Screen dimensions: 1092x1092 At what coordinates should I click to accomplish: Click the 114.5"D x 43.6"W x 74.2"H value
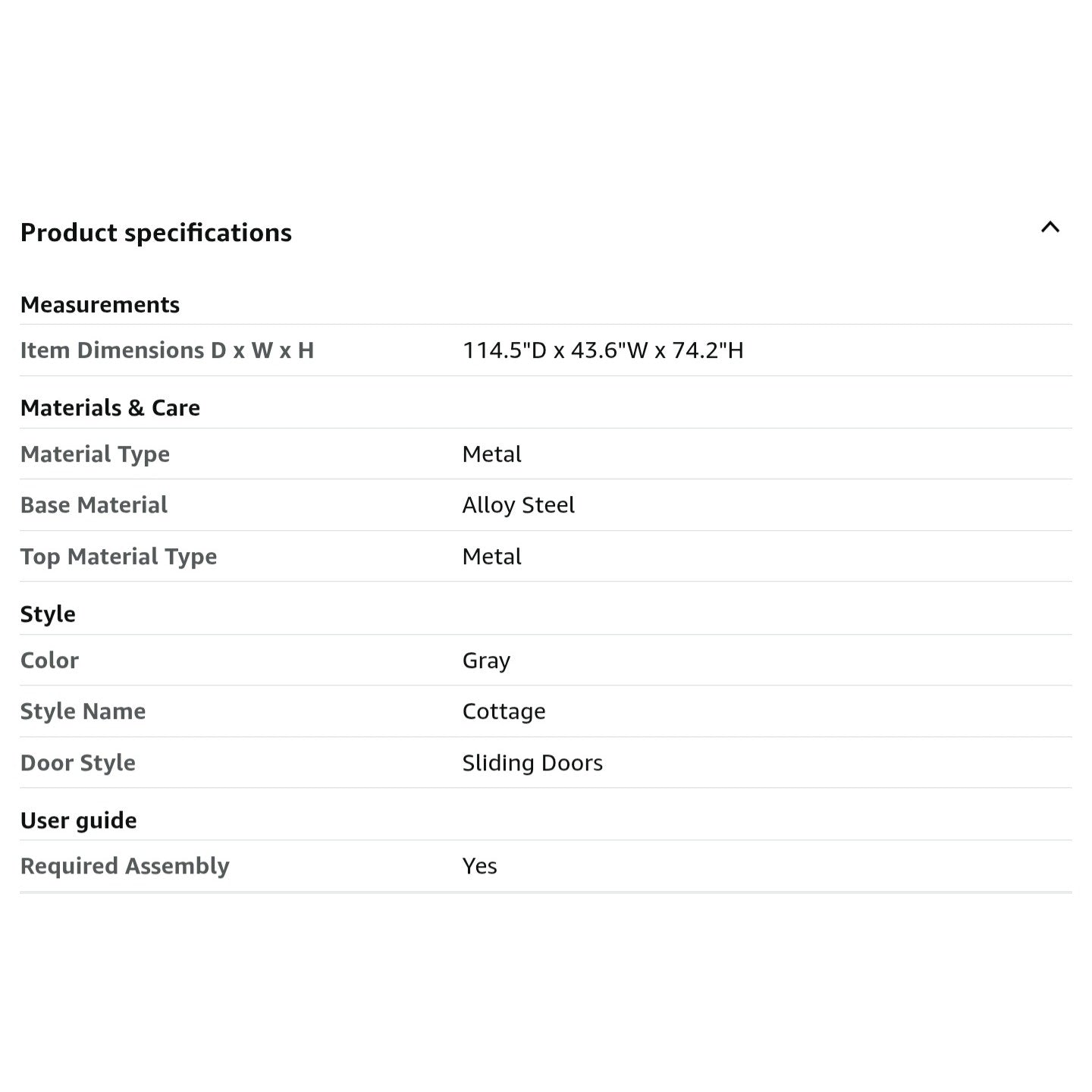click(603, 350)
